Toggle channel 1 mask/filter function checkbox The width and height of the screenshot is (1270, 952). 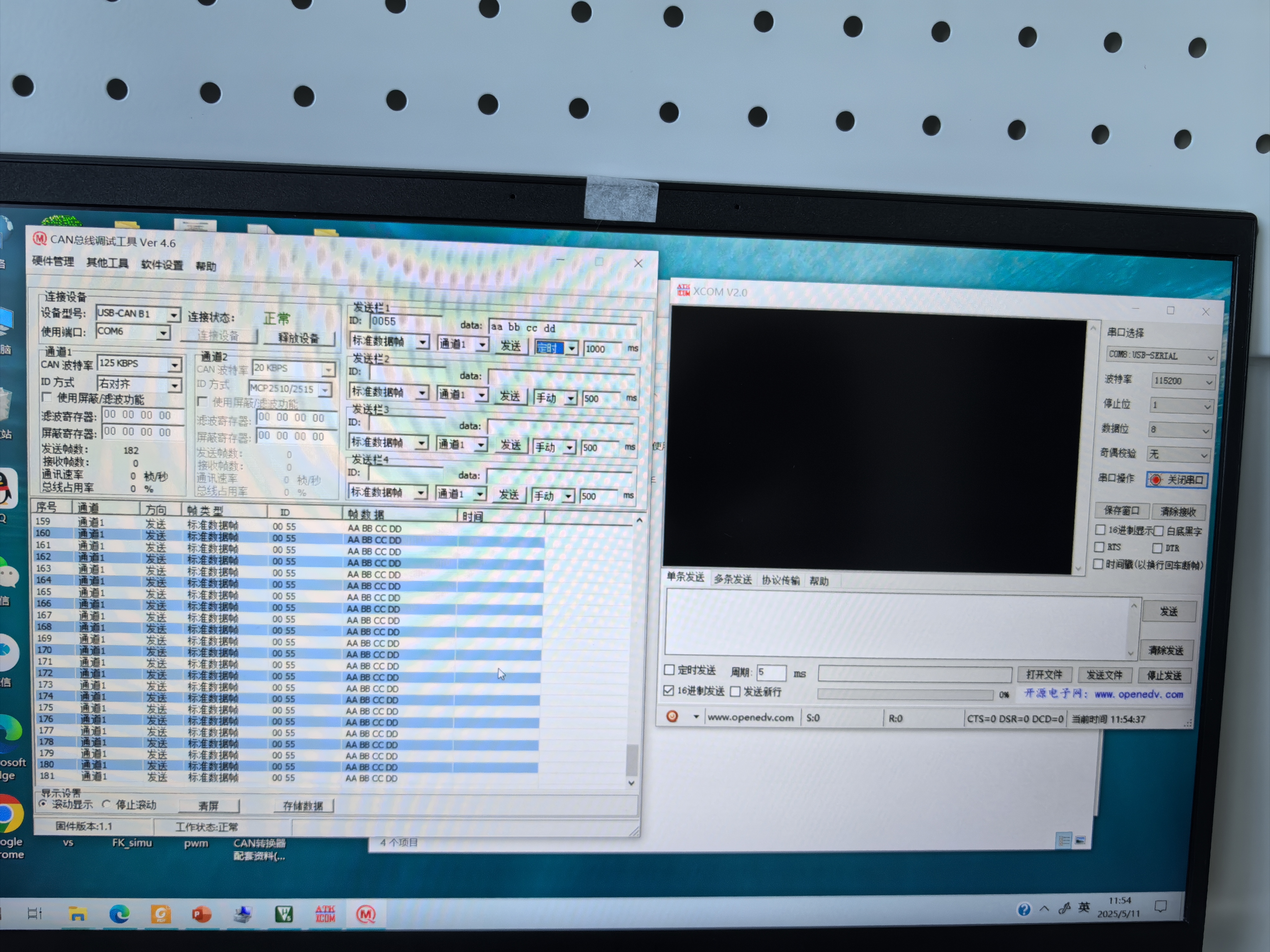pyautogui.click(x=47, y=397)
